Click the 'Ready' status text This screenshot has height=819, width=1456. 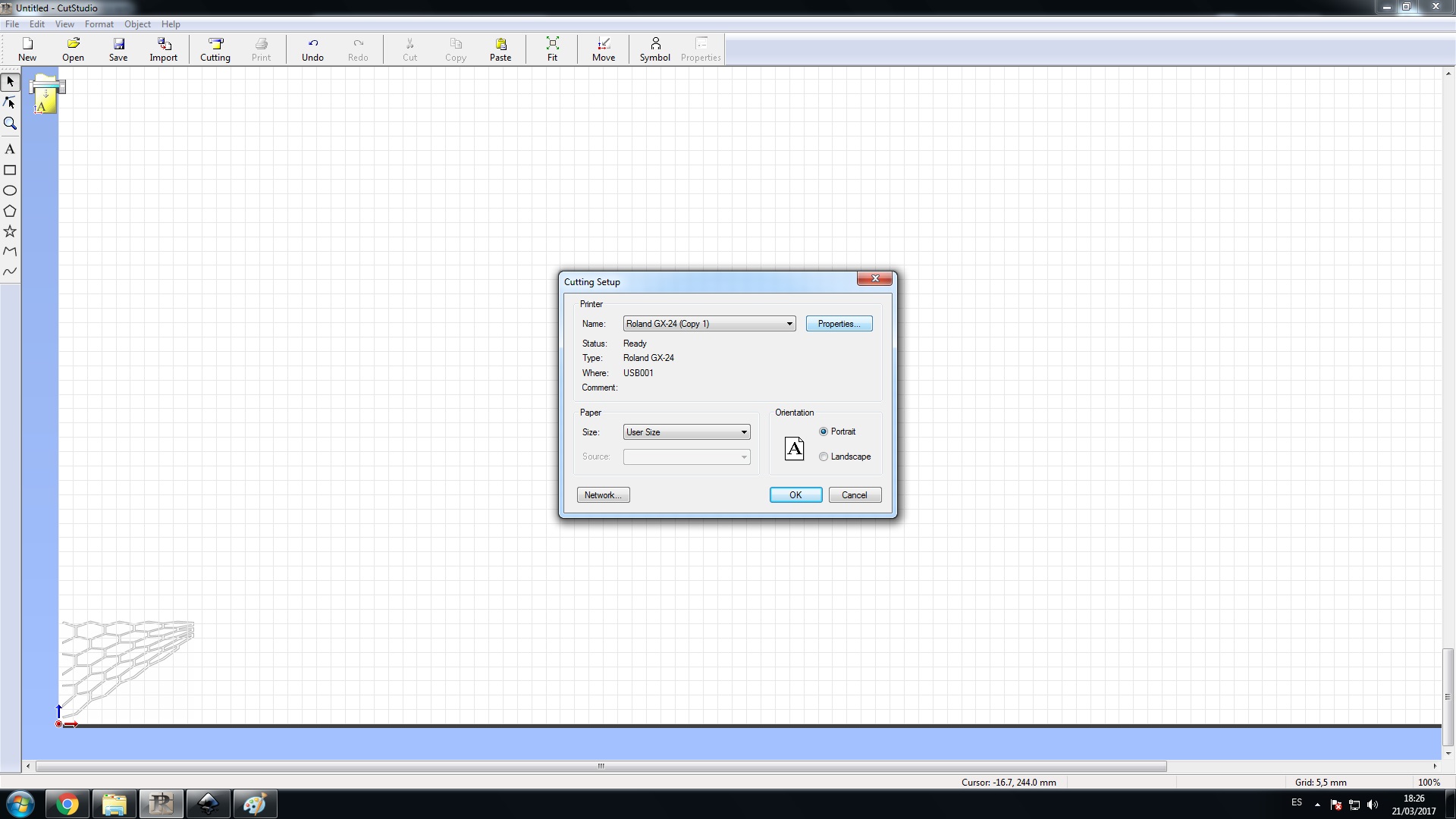point(635,344)
